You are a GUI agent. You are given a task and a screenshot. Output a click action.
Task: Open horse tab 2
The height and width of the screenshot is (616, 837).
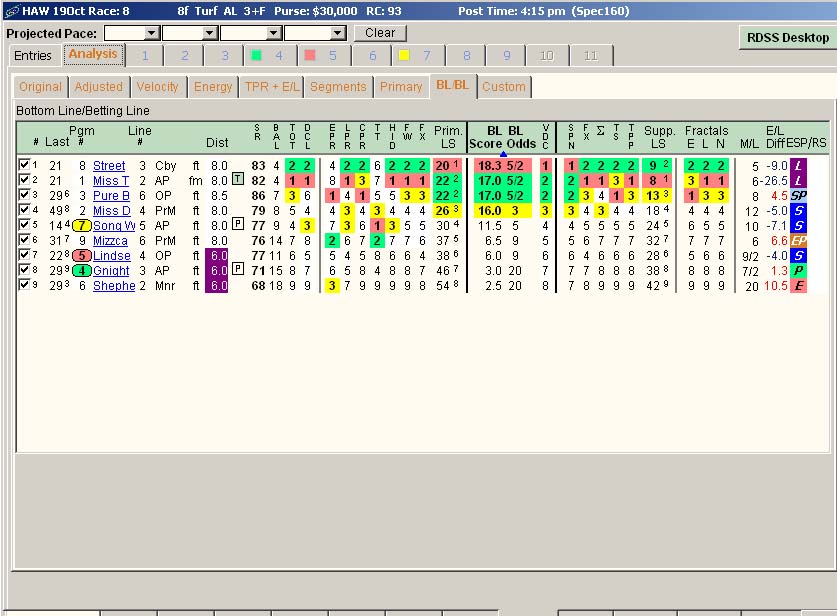tap(185, 56)
